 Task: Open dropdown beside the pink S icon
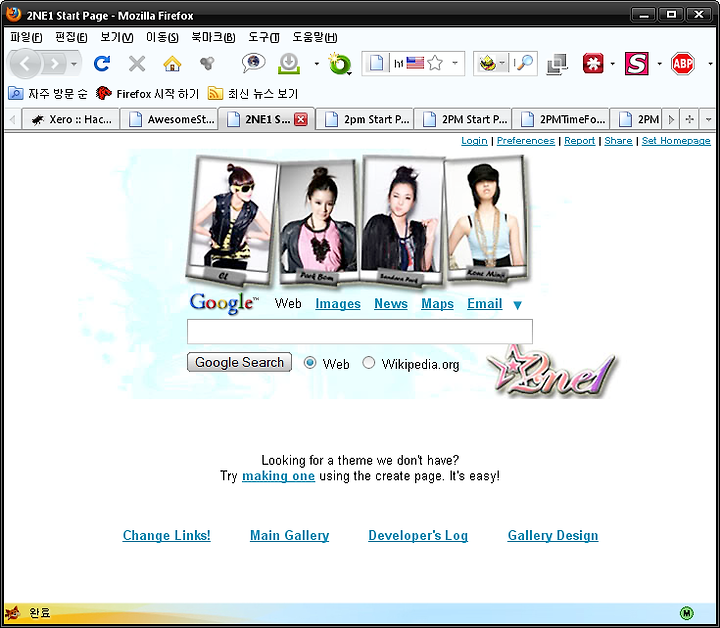[x=659, y=64]
